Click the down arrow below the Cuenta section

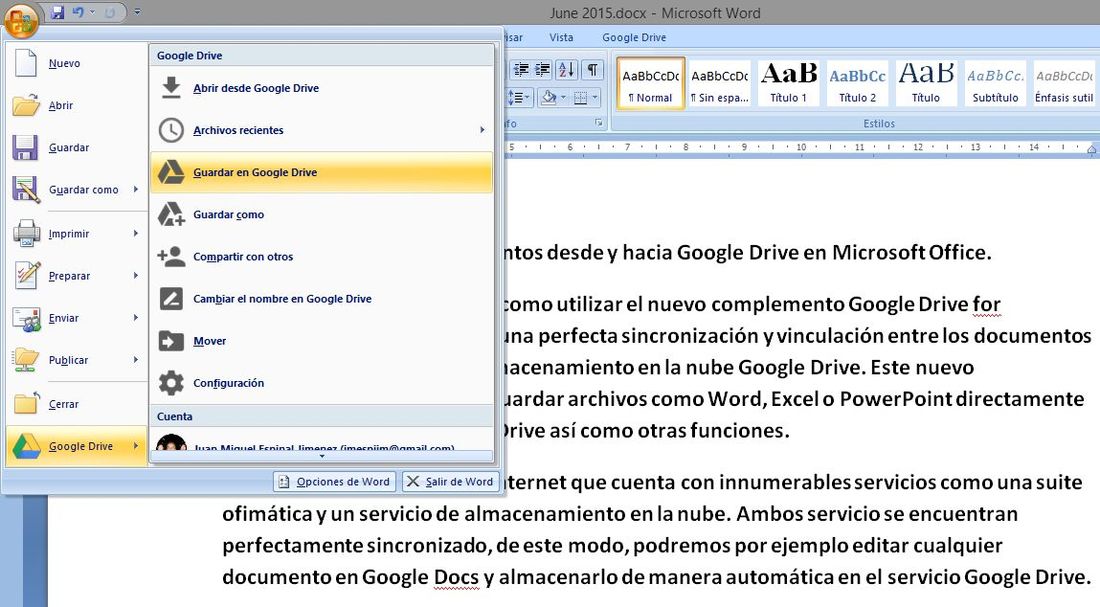point(322,455)
